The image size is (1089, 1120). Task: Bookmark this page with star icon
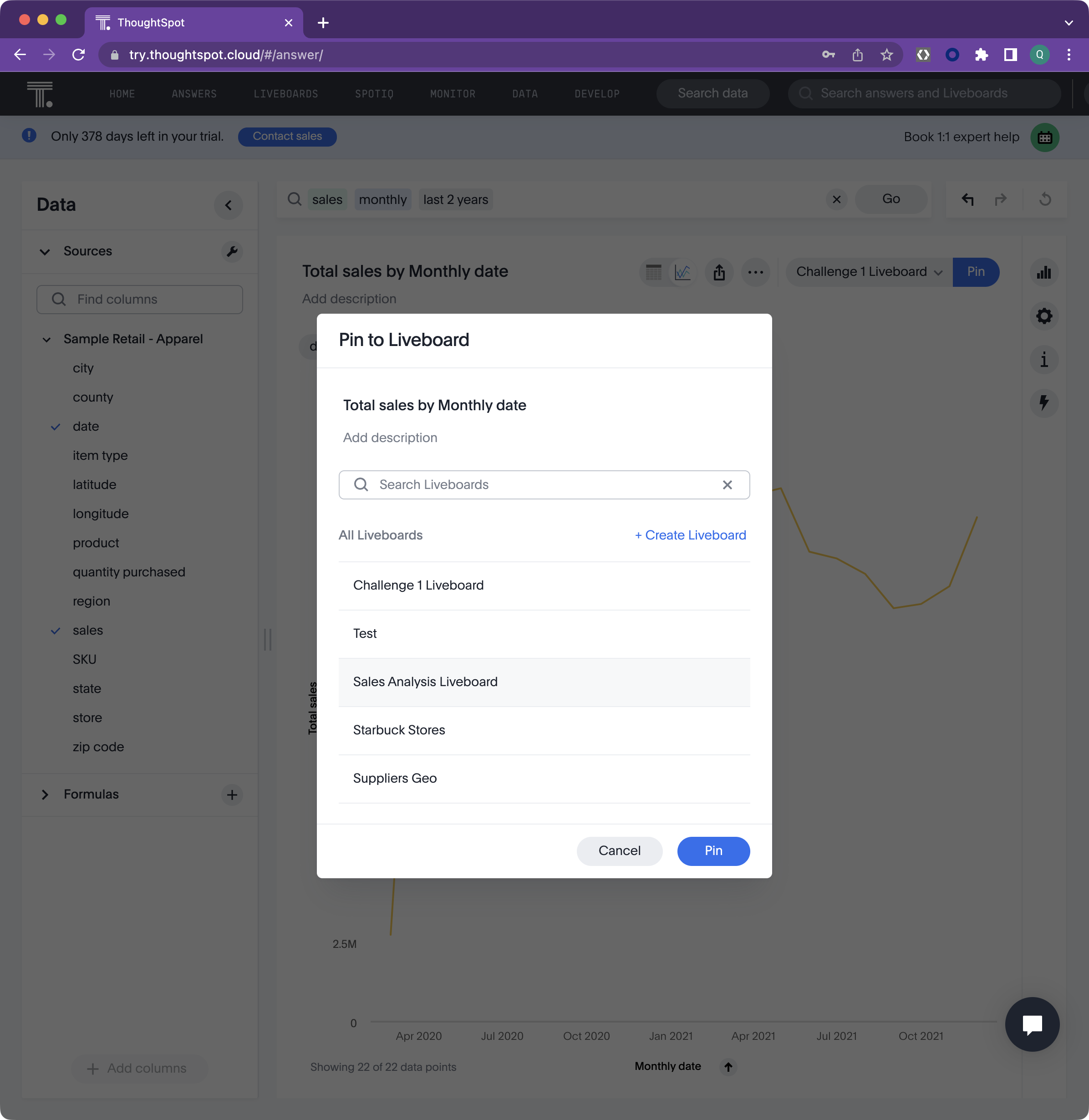pos(886,55)
